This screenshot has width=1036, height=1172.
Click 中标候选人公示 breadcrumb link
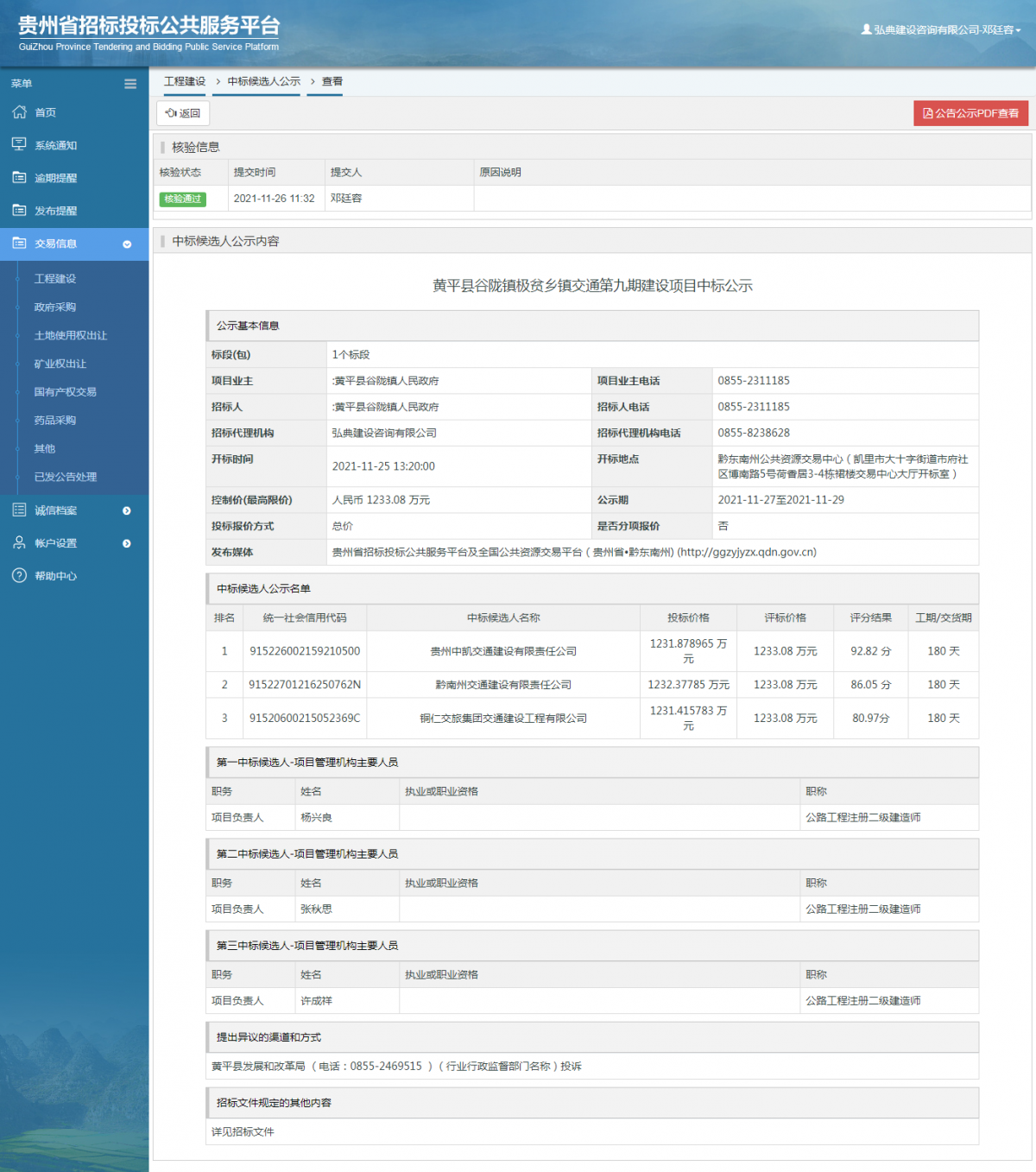coord(263,81)
